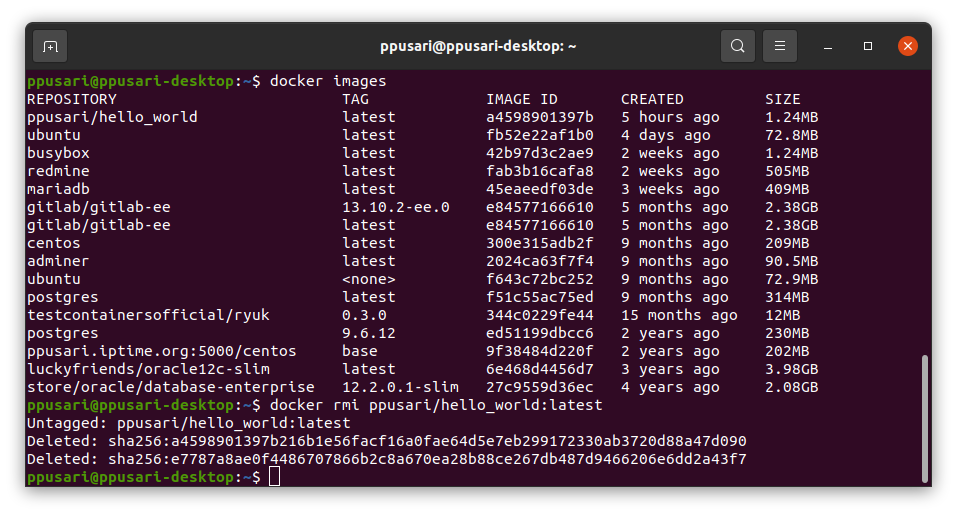Select testcontainersofficial/ryuk repository name
Image resolution: width=957 pixels, height=515 pixels.
point(148,315)
